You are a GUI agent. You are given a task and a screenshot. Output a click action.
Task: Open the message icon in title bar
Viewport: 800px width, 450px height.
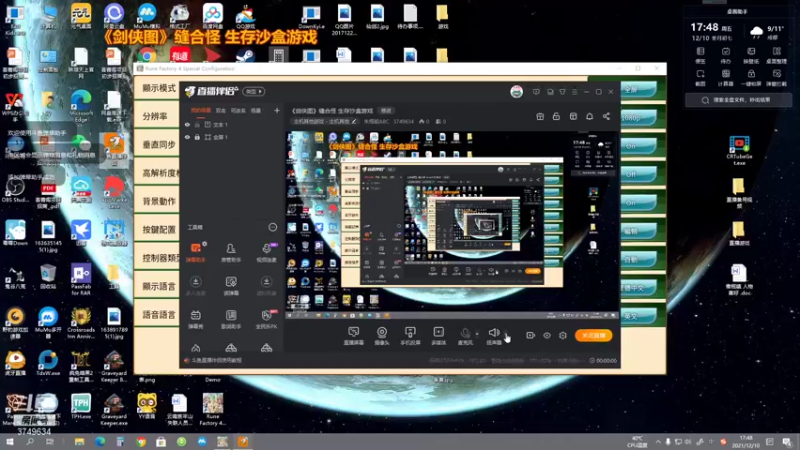coord(536,92)
